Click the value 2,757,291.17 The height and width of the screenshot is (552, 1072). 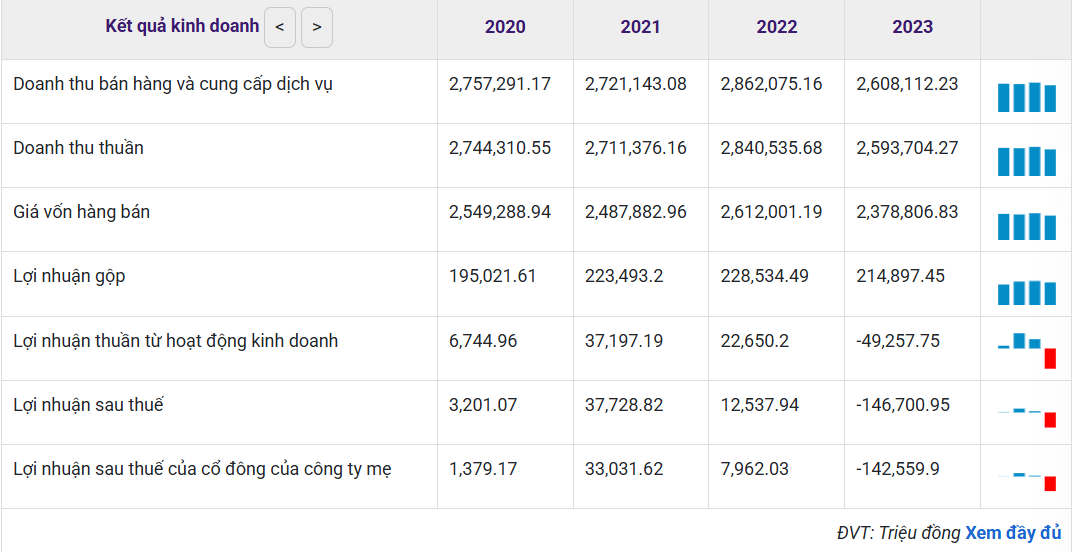500,84
